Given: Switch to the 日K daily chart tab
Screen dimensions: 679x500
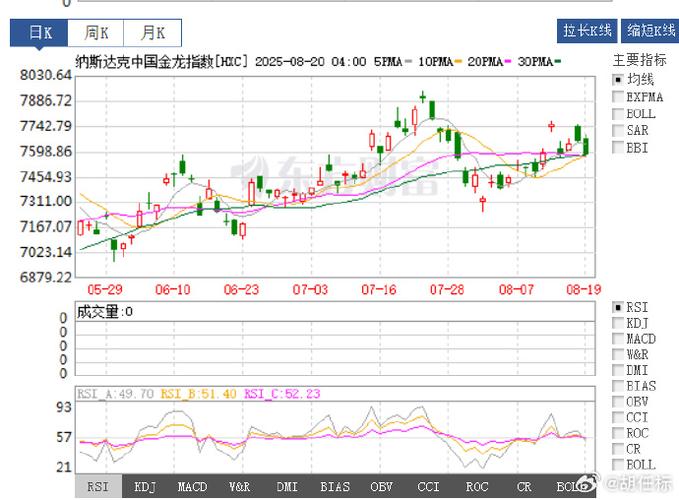Looking at the screenshot, I should (x=39, y=32).
